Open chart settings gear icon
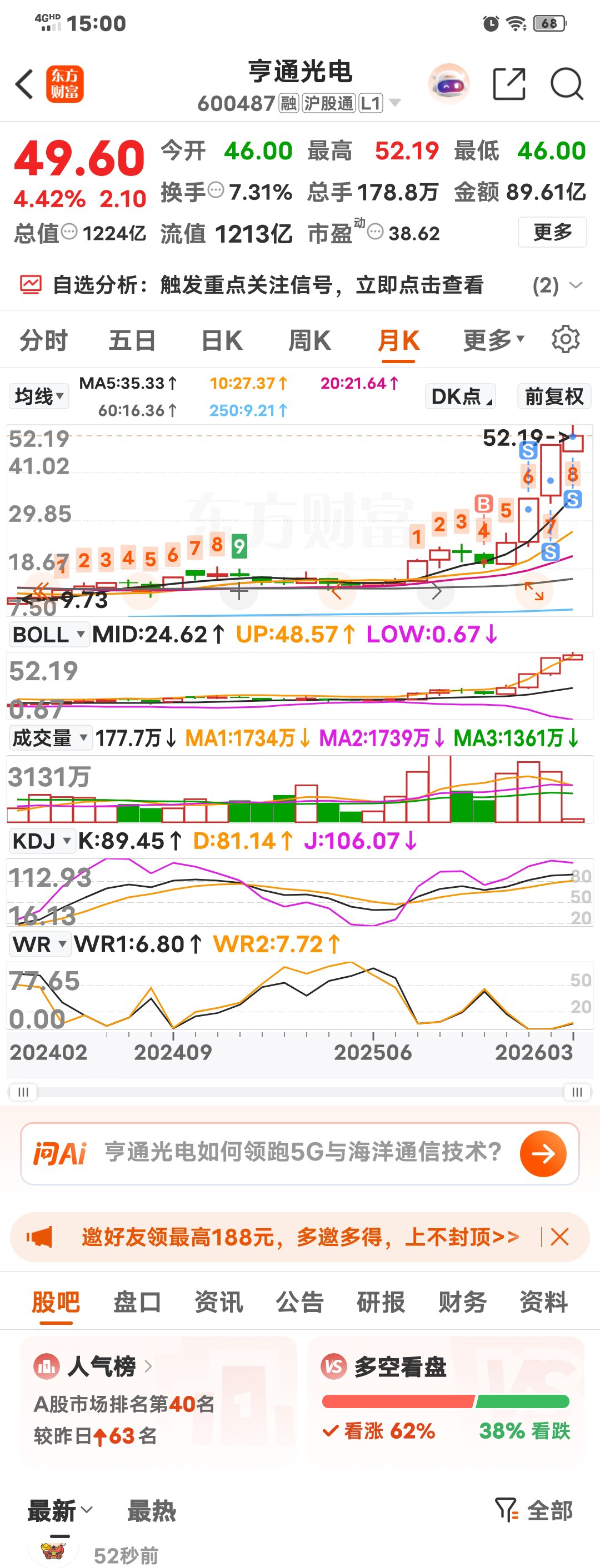The image size is (600, 1568). [x=566, y=339]
